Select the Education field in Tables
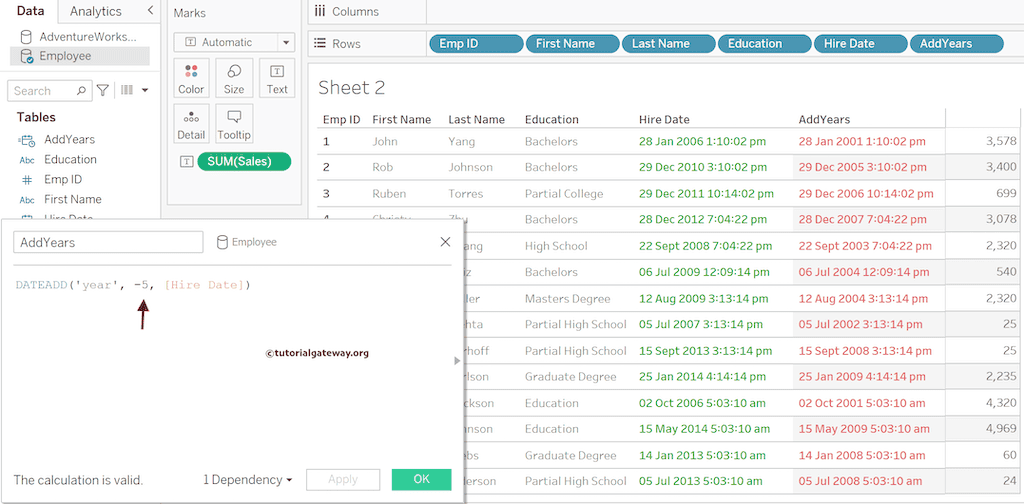The width and height of the screenshot is (1024, 504). pos(71,160)
